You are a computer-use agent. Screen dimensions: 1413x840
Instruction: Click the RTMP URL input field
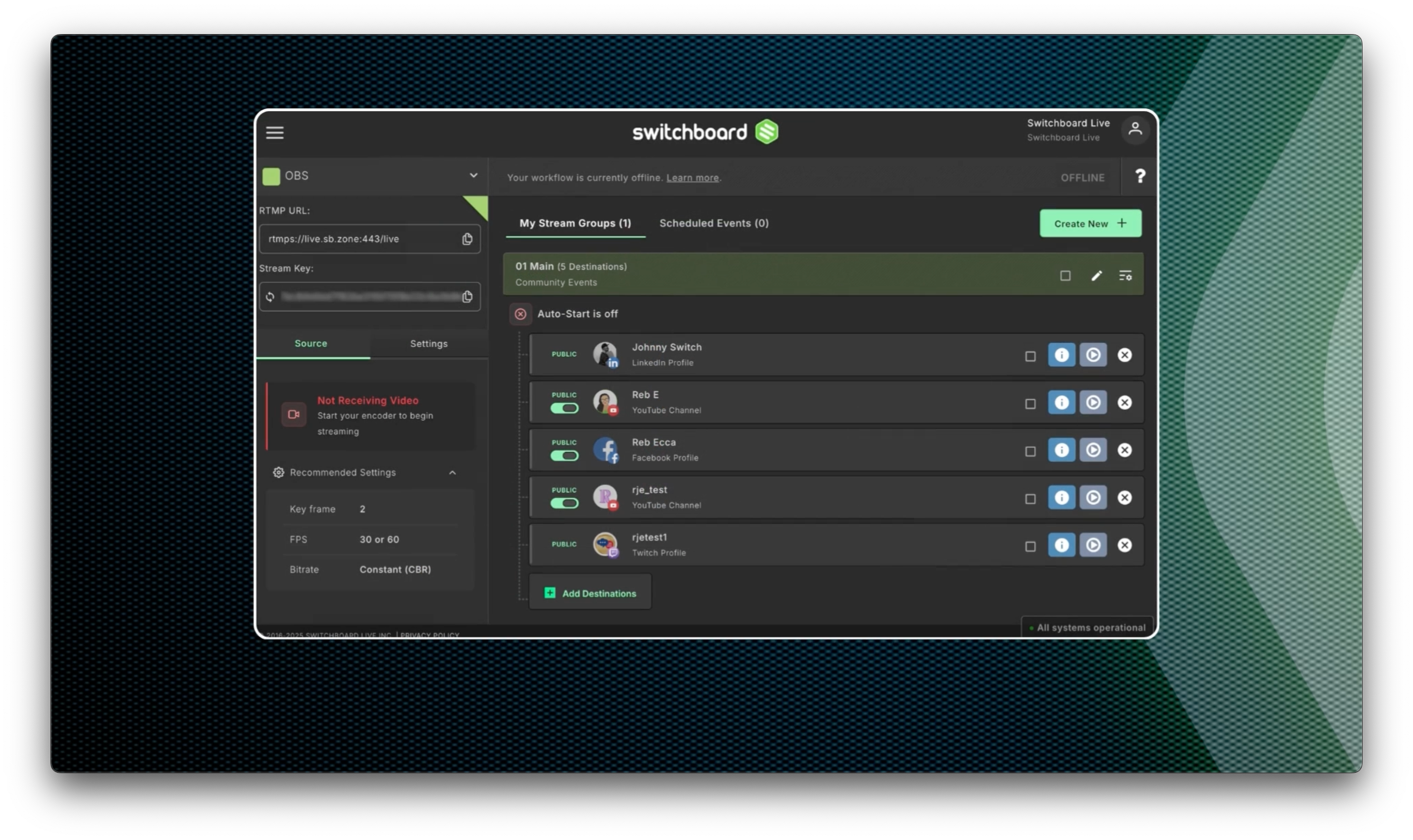[x=370, y=239]
